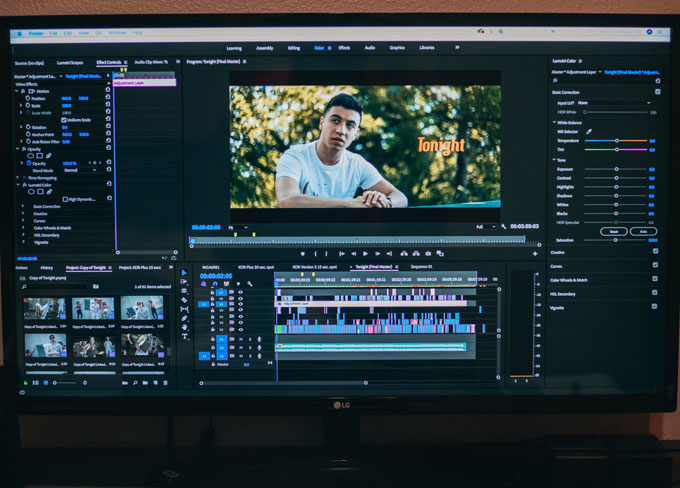
Task: Click the Export Frame camera icon
Action: tap(428, 254)
